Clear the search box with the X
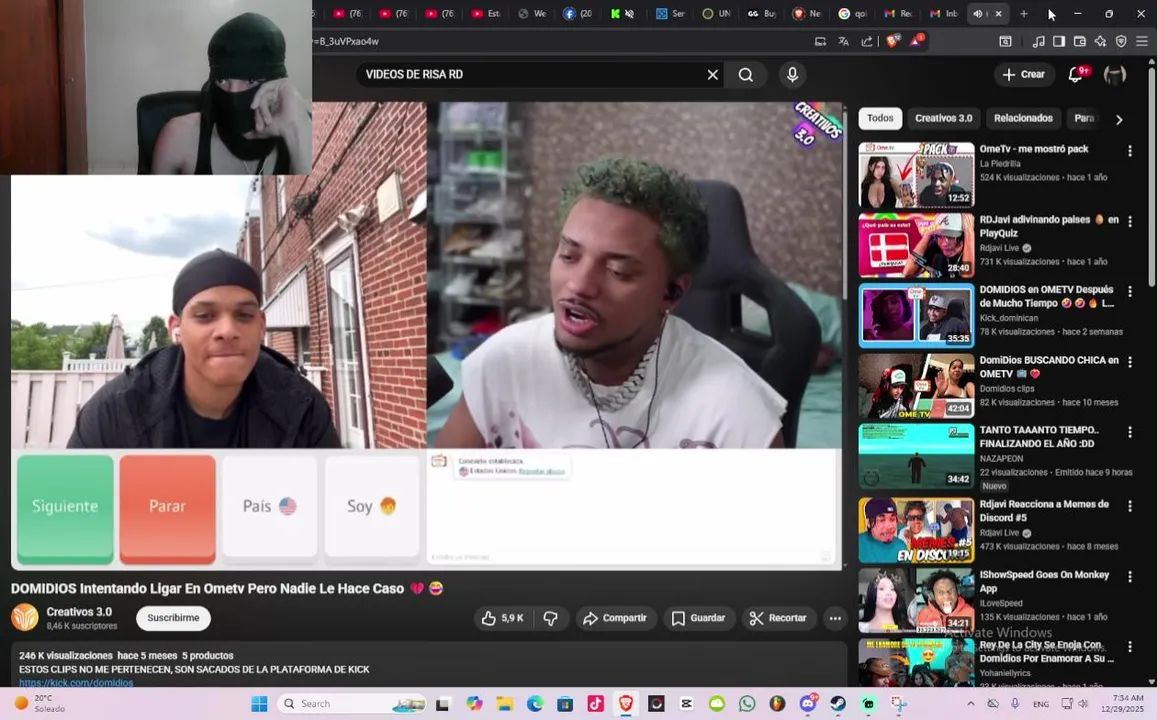This screenshot has width=1157, height=720. pyautogui.click(x=713, y=75)
